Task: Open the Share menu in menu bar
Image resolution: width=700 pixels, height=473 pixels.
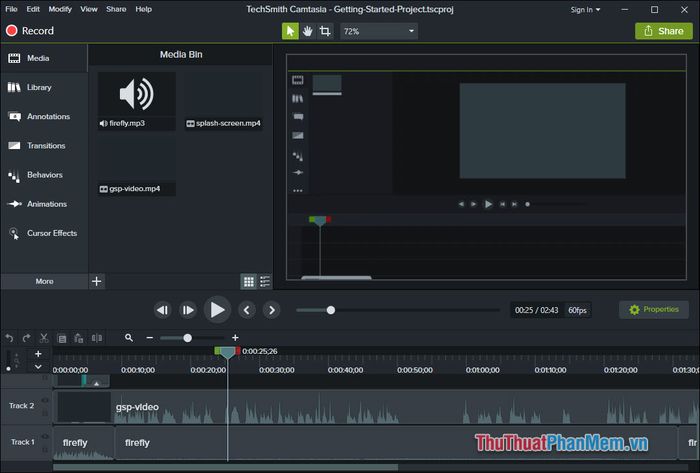Action: 116,9
